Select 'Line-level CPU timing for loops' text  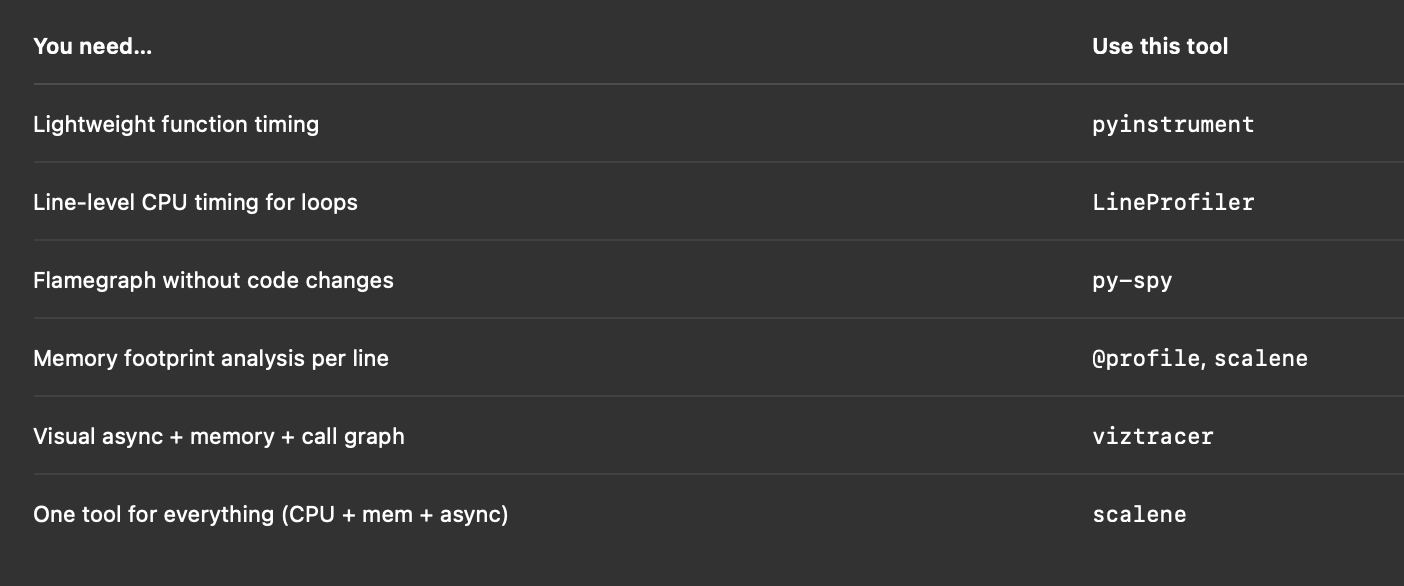(195, 202)
